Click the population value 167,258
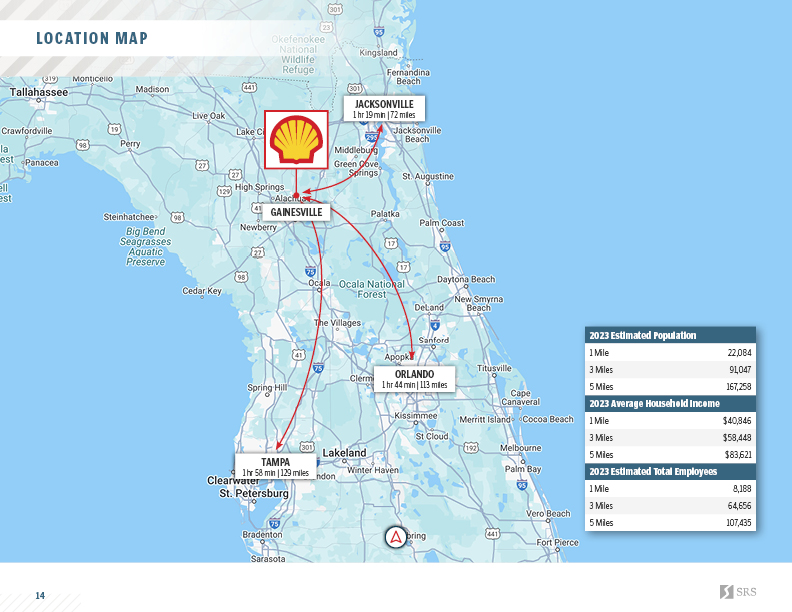The height and width of the screenshot is (612, 792). [738, 387]
